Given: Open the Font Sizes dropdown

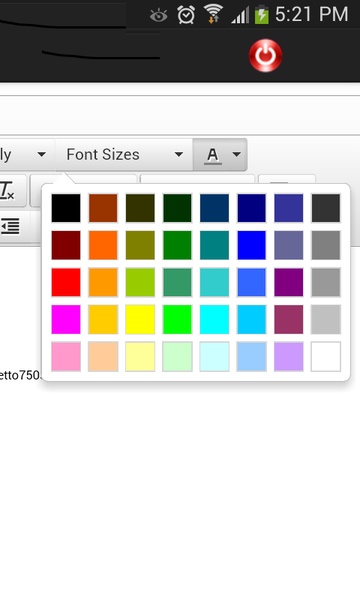Looking at the screenshot, I should point(124,155).
